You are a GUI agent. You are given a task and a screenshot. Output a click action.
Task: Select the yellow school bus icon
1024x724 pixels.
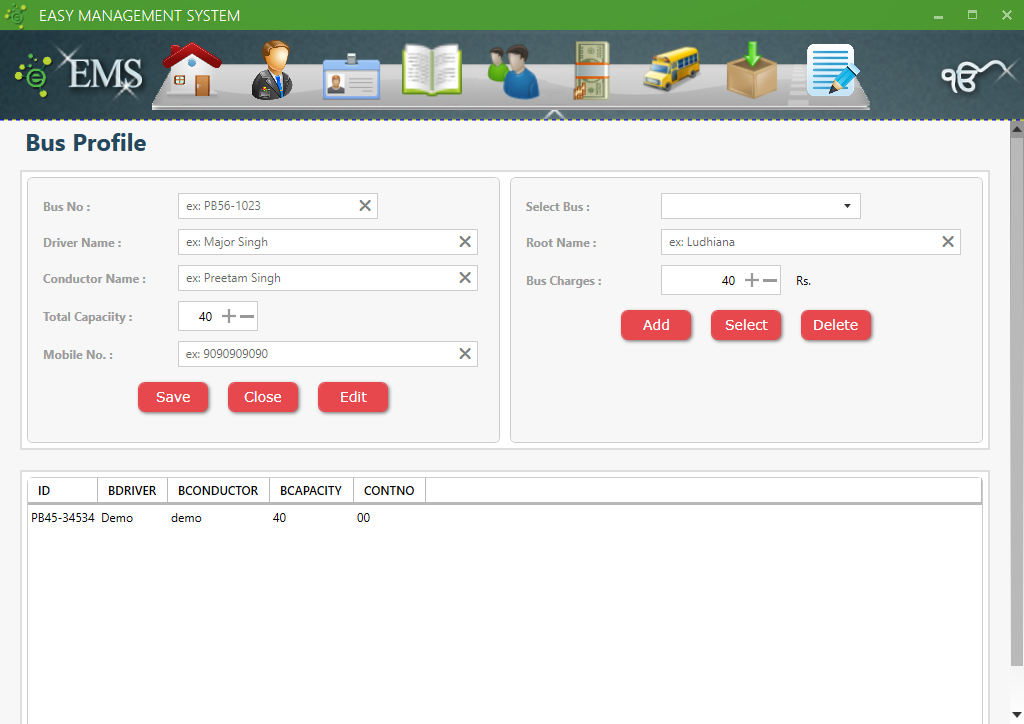pyautogui.click(x=671, y=71)
